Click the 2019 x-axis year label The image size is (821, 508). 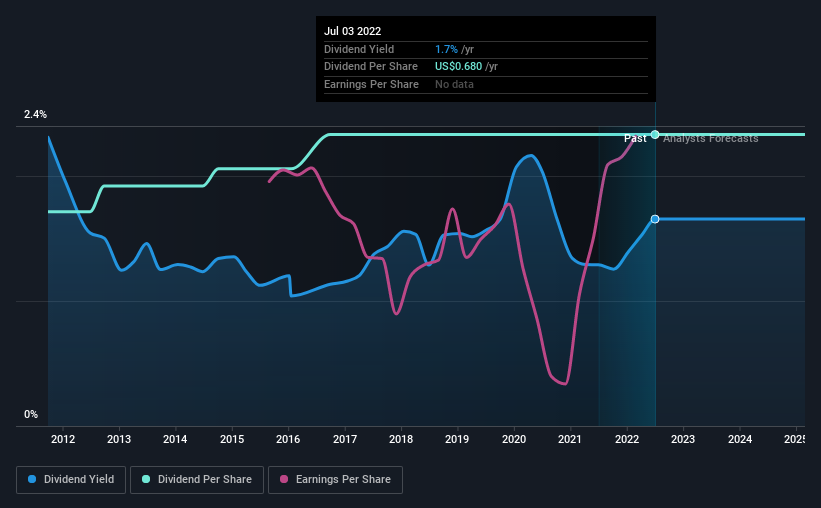pyautogui.click(x=457, y=439)
